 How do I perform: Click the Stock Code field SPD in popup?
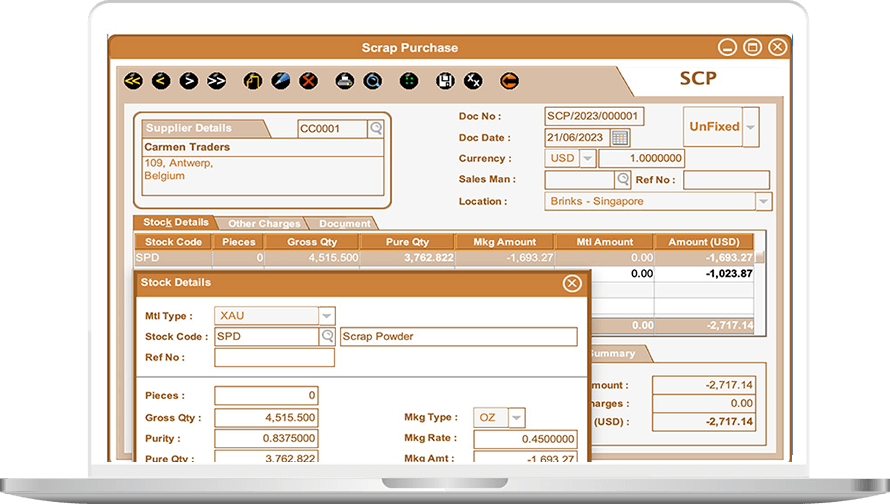click(x=267, y=337)
